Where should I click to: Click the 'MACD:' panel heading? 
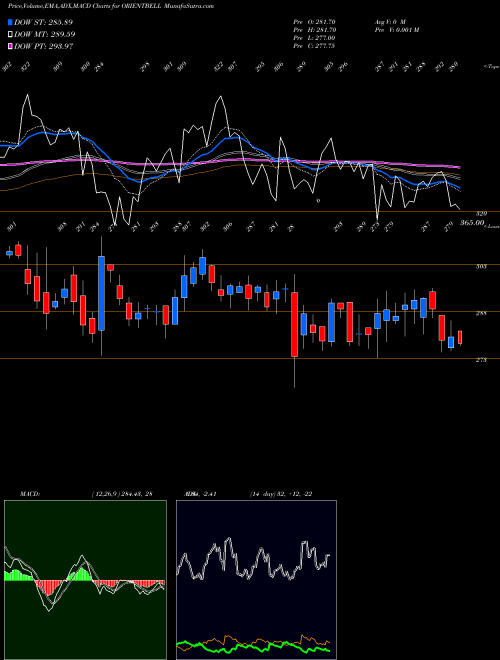(x=30, y=494)
